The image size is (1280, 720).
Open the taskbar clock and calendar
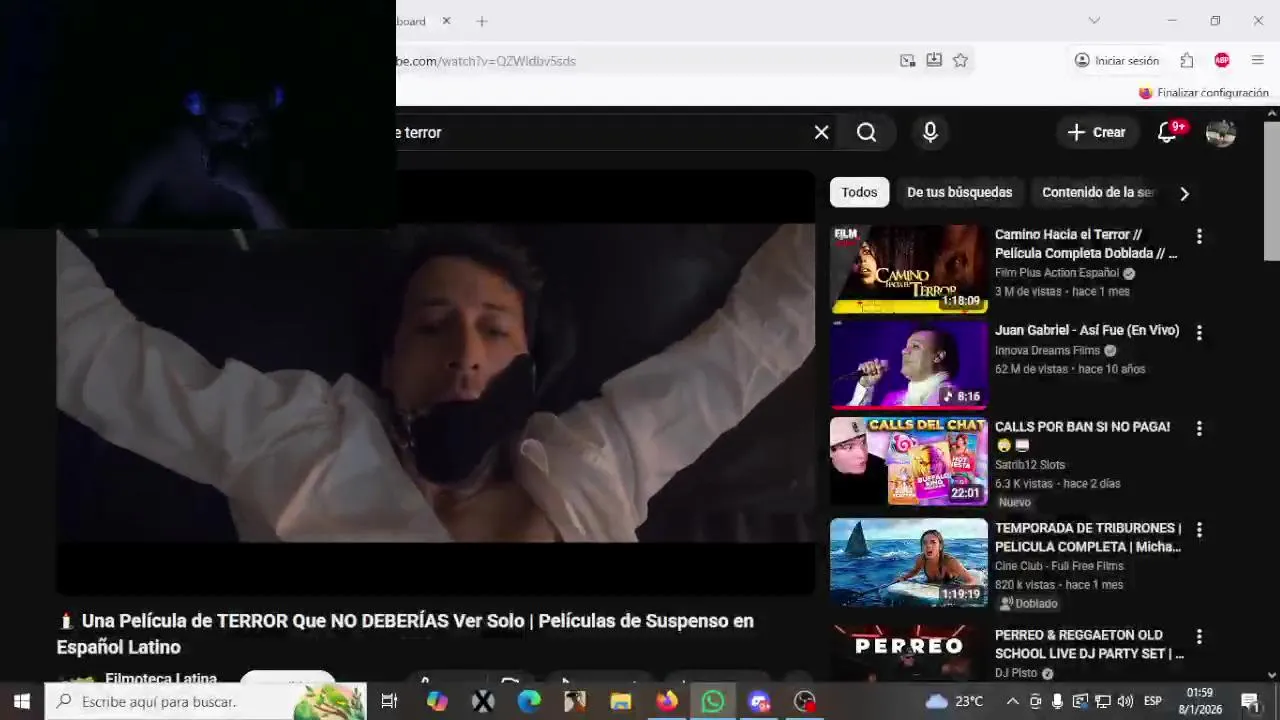click(1200, 701)
